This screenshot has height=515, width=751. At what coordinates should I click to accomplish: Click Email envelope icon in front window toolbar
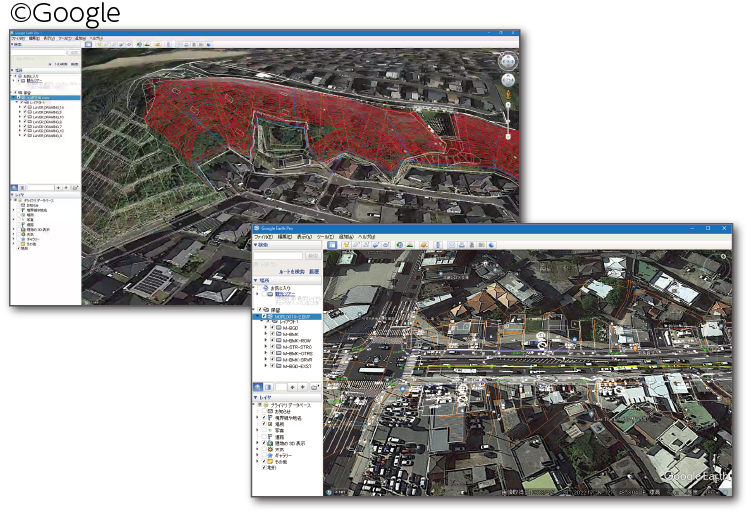tap(452, 245)
